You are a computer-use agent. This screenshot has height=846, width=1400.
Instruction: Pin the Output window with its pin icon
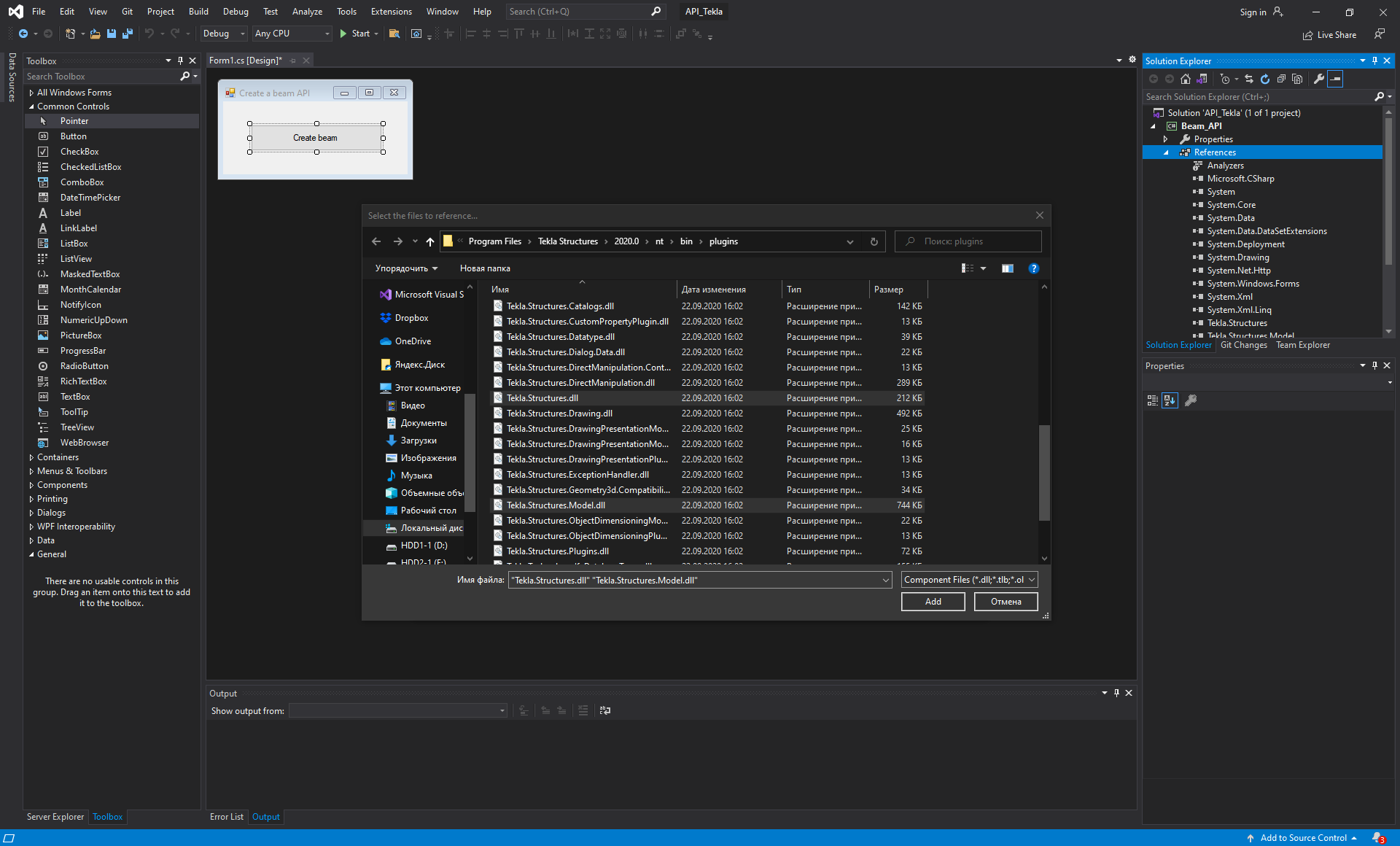(x=1116, y=693)
